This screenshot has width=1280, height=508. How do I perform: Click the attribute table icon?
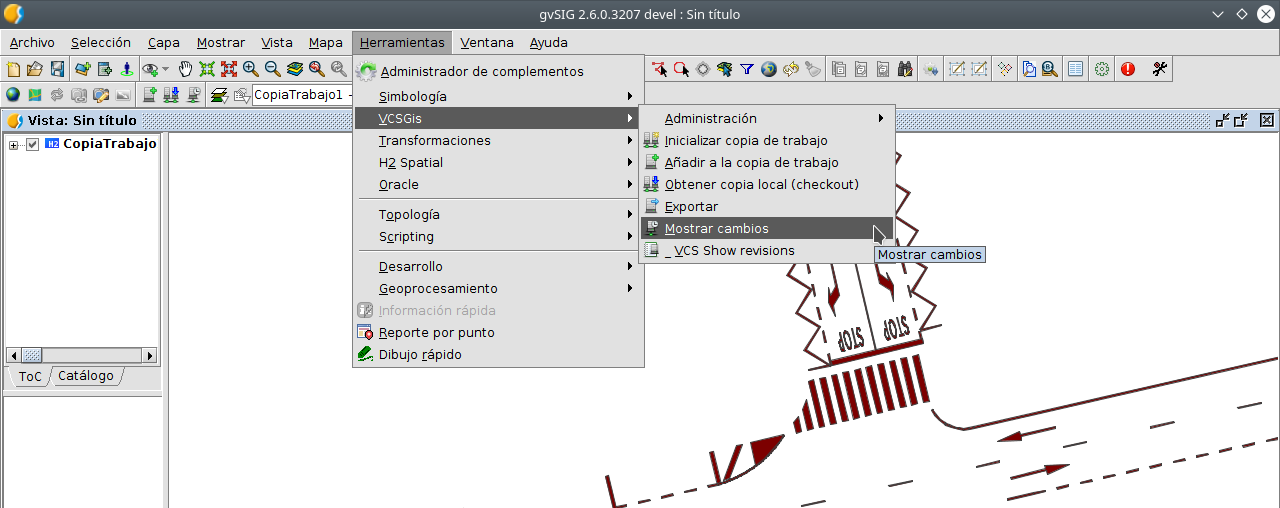(1076, 69)
